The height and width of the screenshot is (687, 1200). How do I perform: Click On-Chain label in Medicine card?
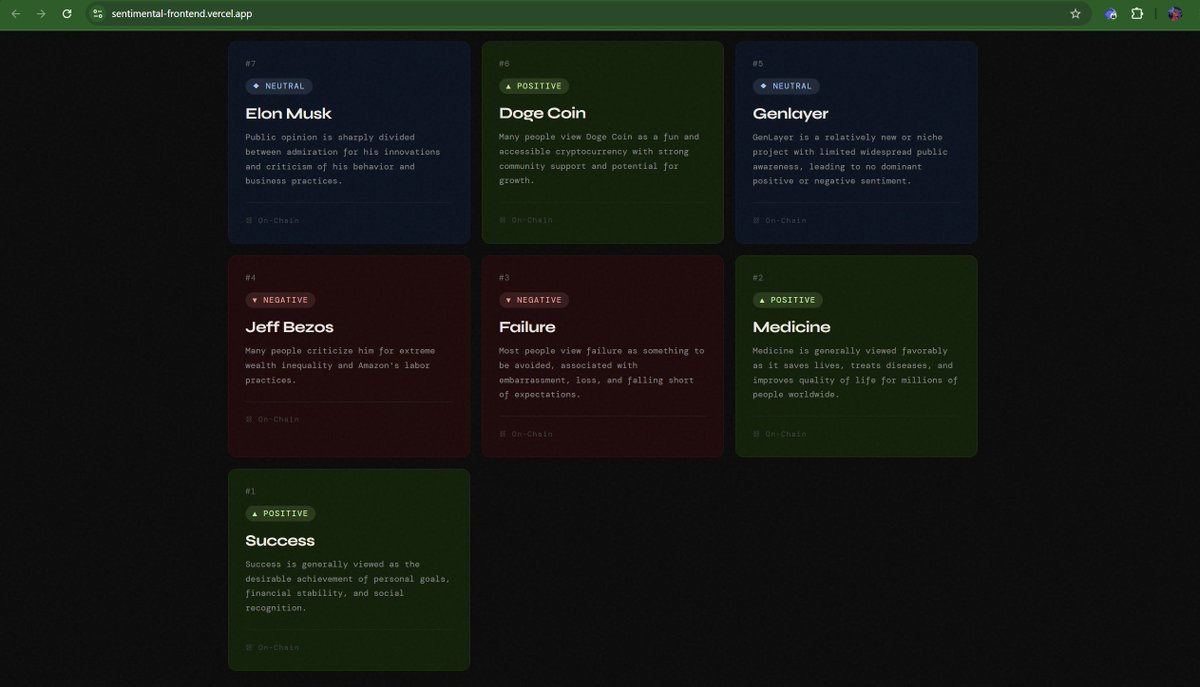point(779,434)
